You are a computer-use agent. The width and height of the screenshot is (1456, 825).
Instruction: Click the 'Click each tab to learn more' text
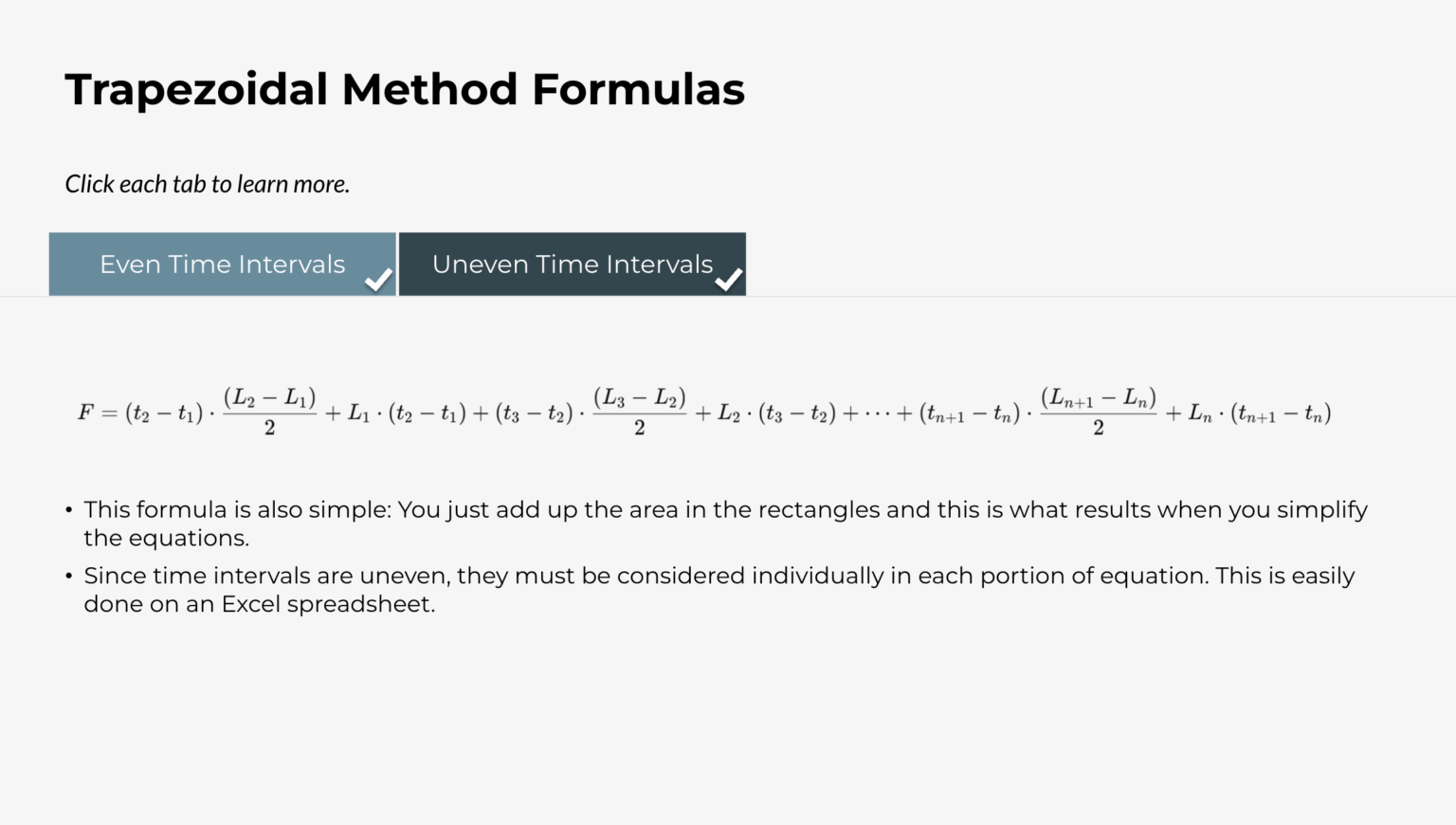tap(207, 183)
